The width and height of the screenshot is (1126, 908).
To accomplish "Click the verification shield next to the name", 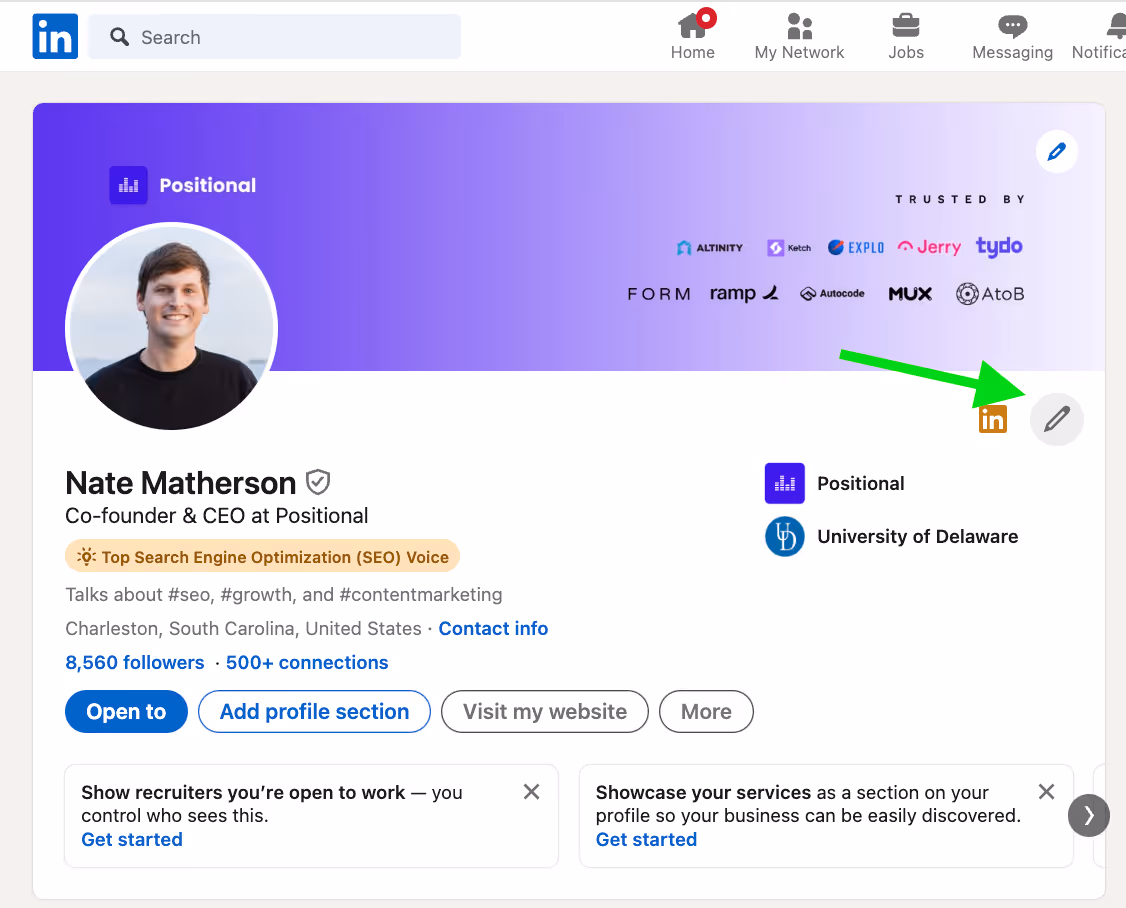I will pos(317,482).
